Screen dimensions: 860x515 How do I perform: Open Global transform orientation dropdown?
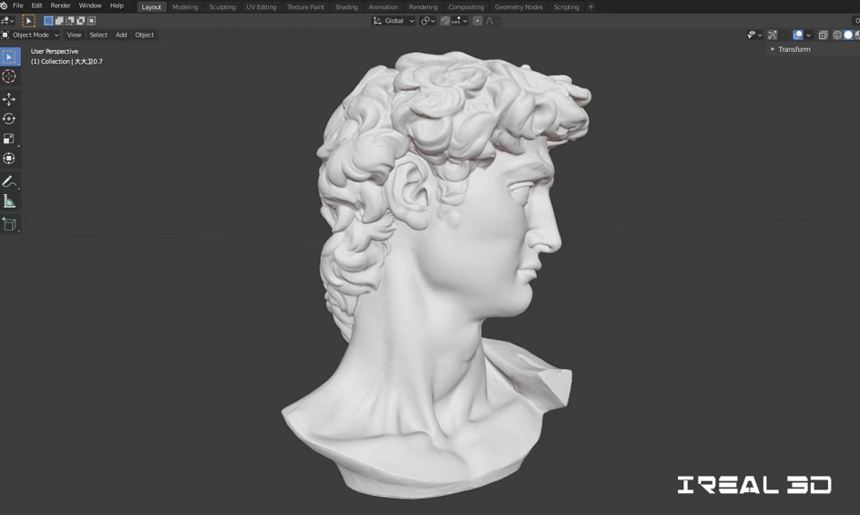(x=394, y=21)
